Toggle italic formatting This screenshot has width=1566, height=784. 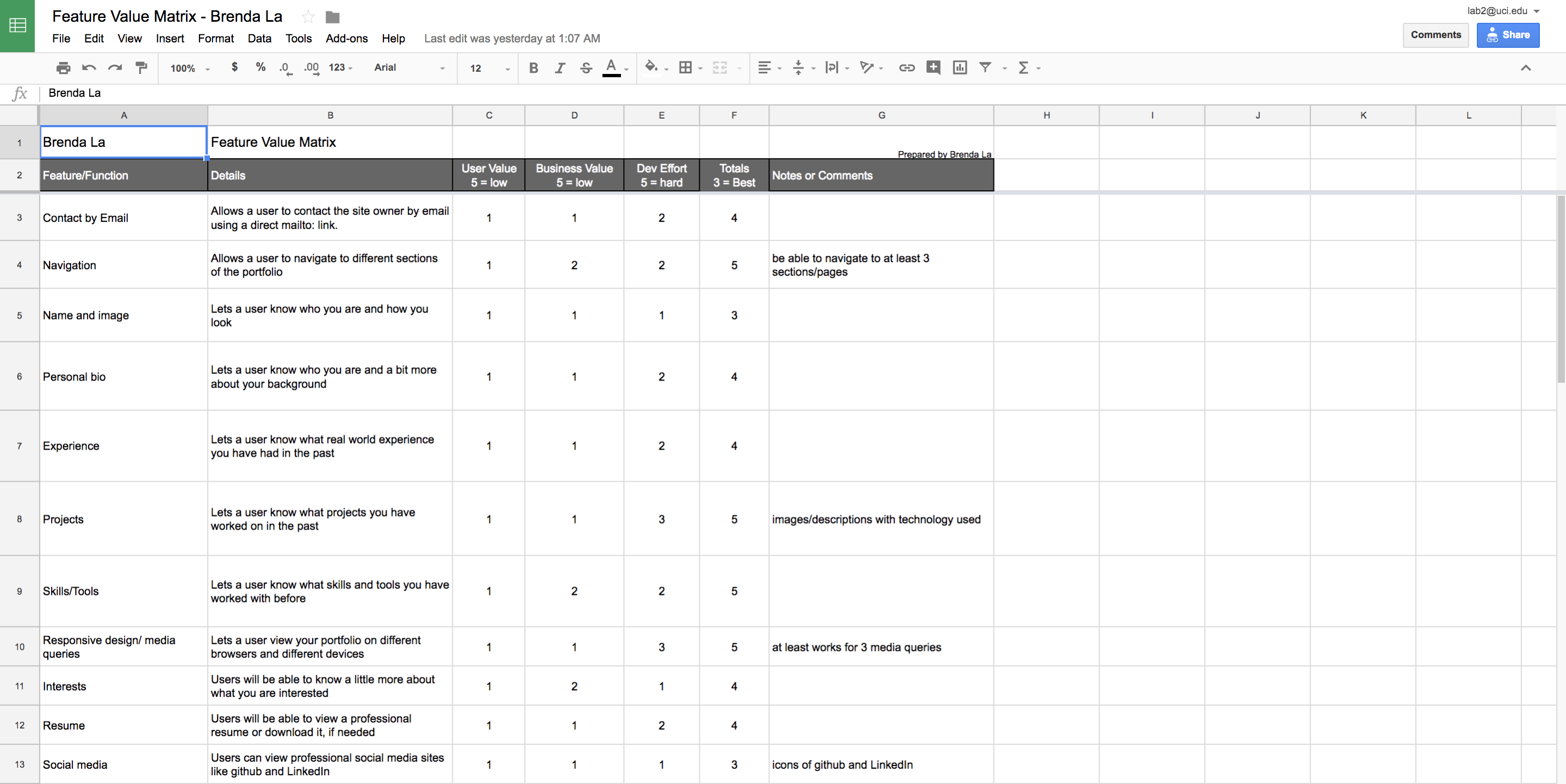pos(560,68)
